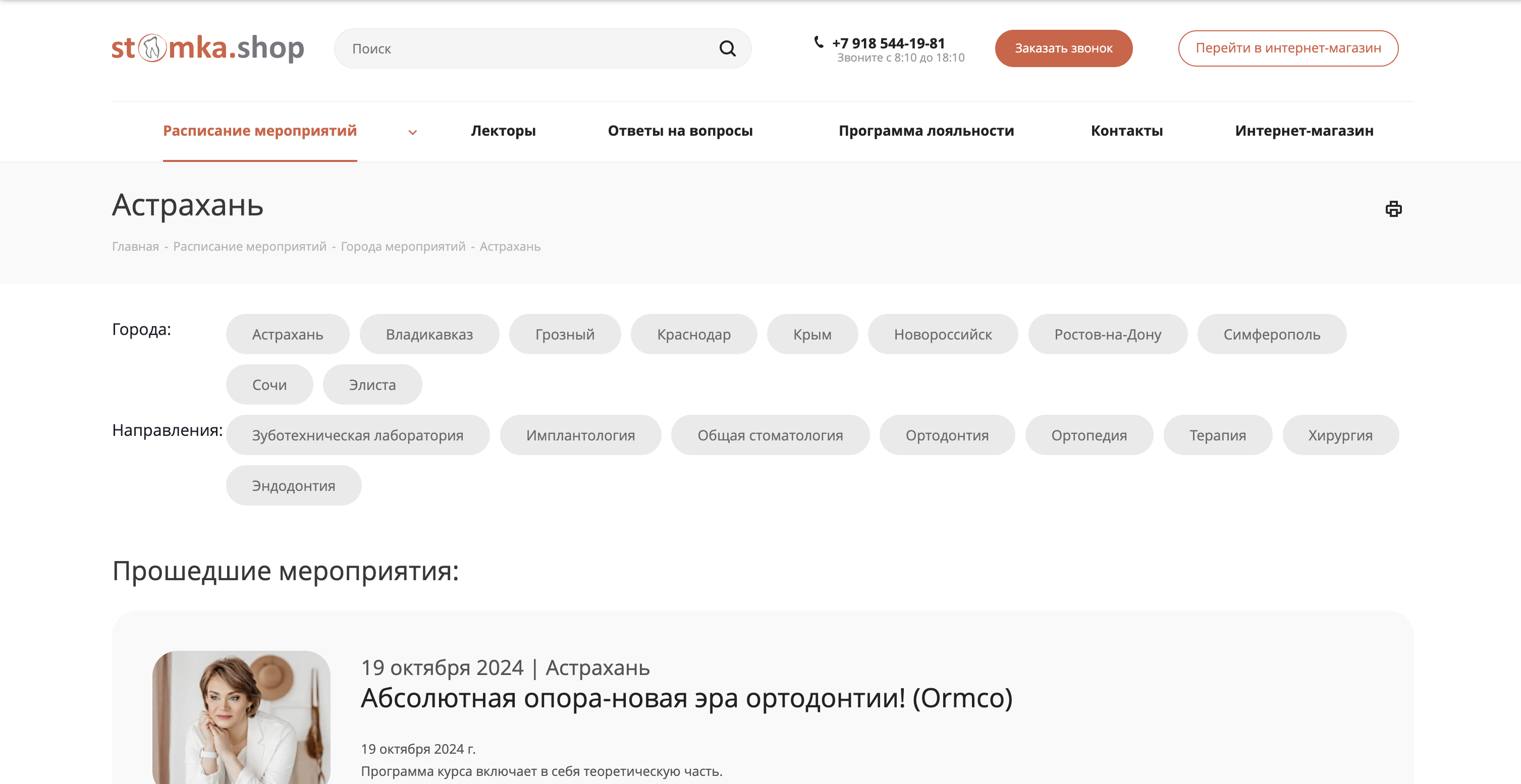Select the Владикавказ city filter
The width and height of the screenshot is (1521, 784).
click(429, 334)
